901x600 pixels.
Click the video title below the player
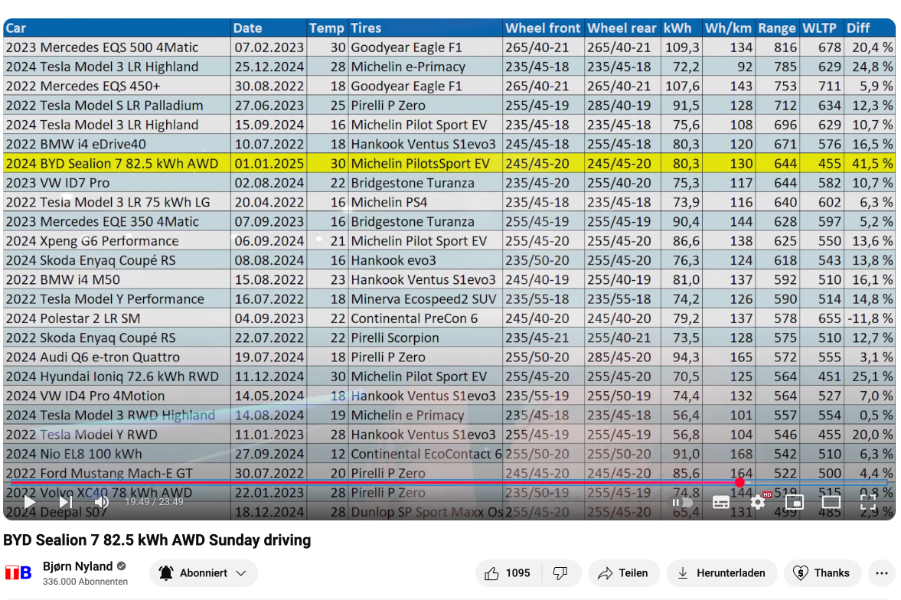coord(157,540)
